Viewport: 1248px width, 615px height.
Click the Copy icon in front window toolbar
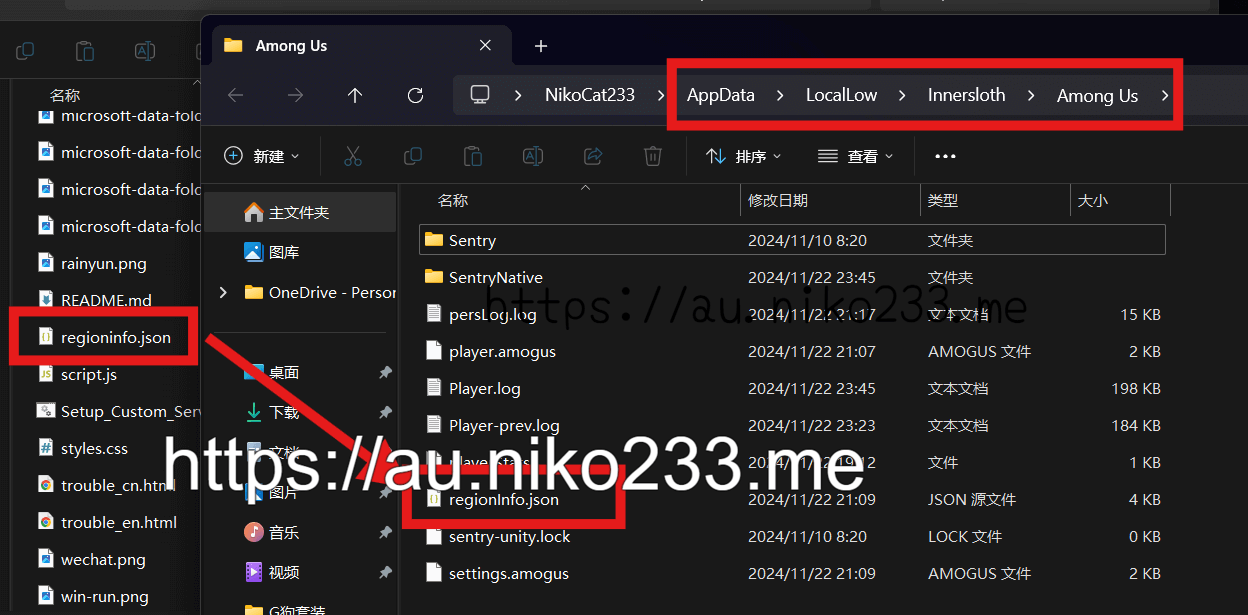tap(412, 156)
